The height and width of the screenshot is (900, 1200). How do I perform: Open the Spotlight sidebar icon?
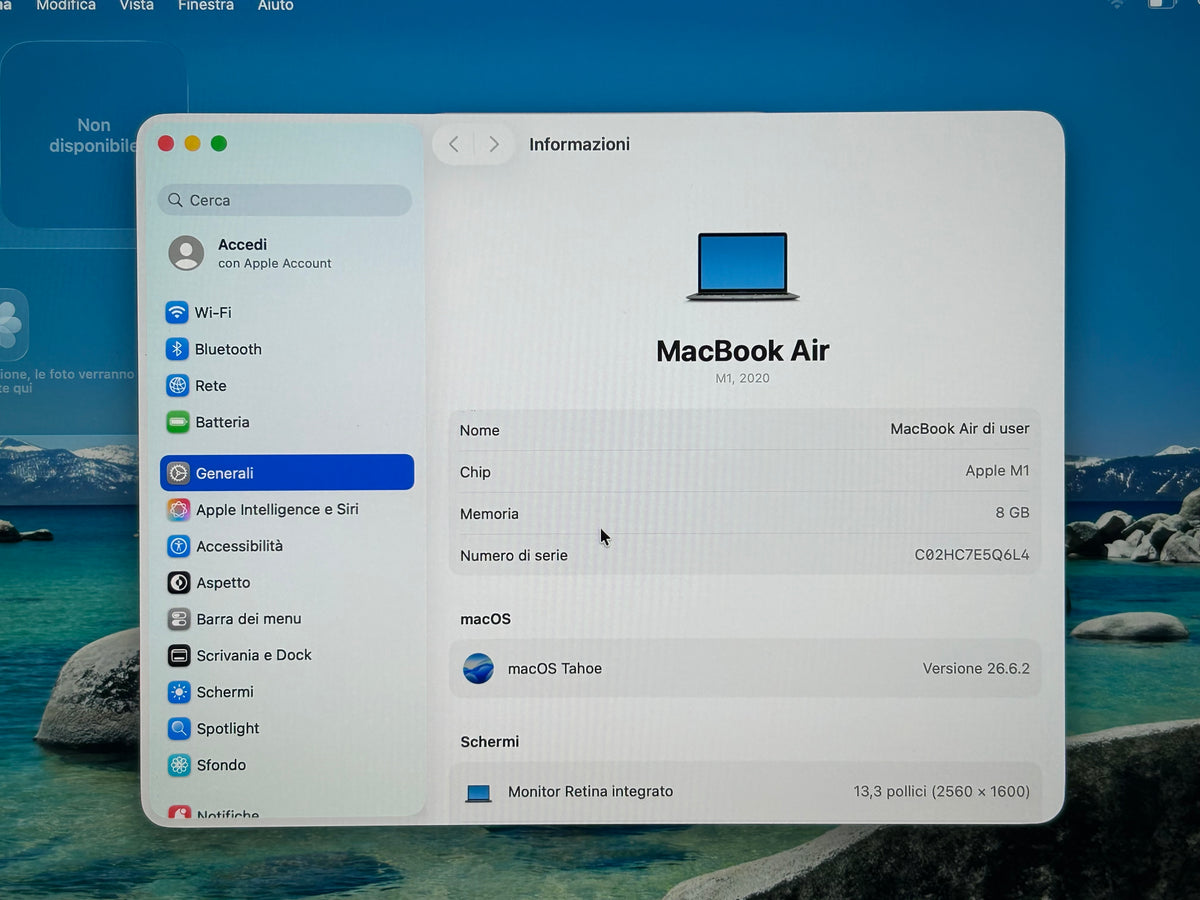pyautogui.click(x=179, y=729)
